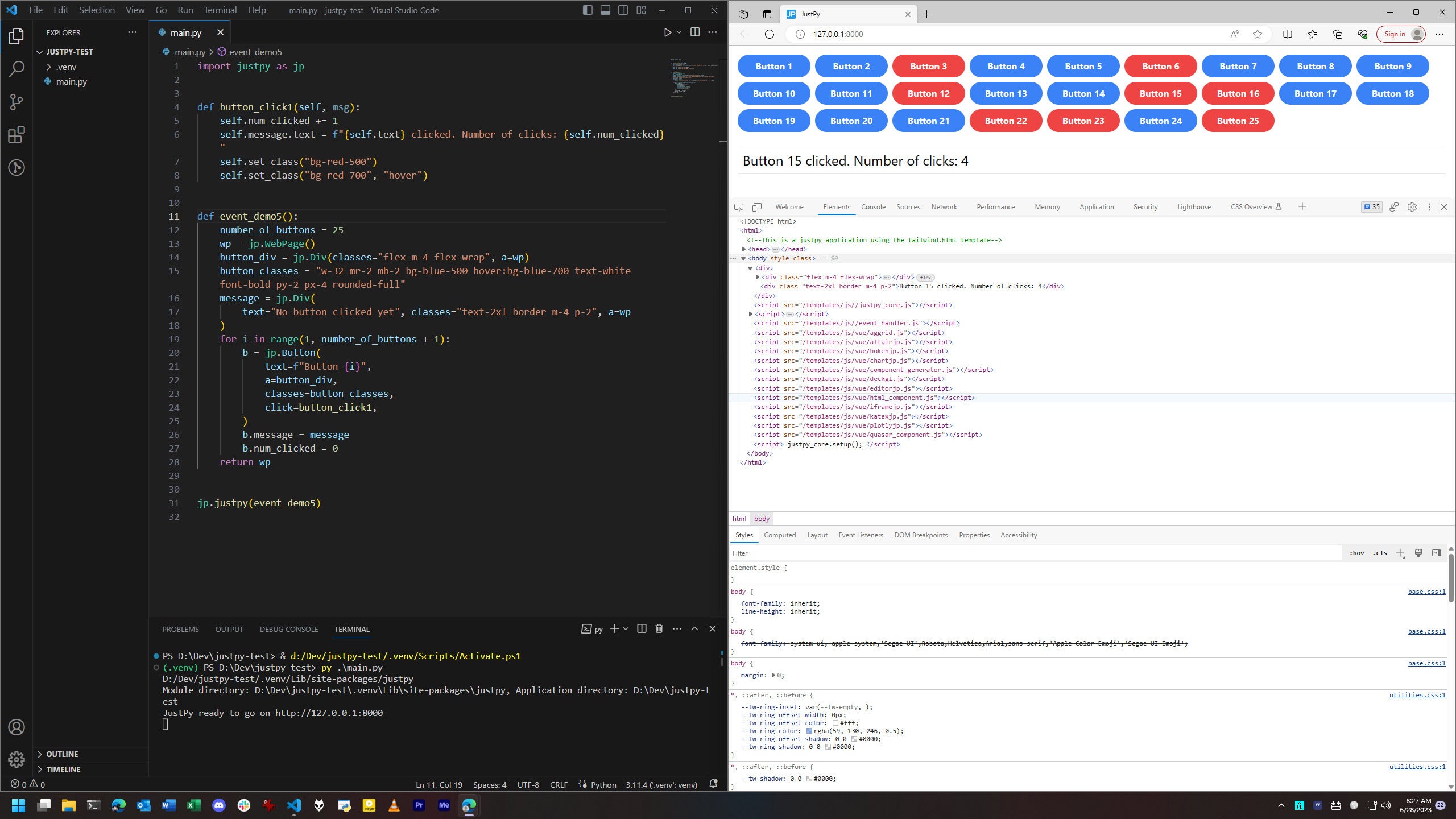The image size is (1456, 819).
Task: Open the Search view in activity bar
Action: click(16, 69)
